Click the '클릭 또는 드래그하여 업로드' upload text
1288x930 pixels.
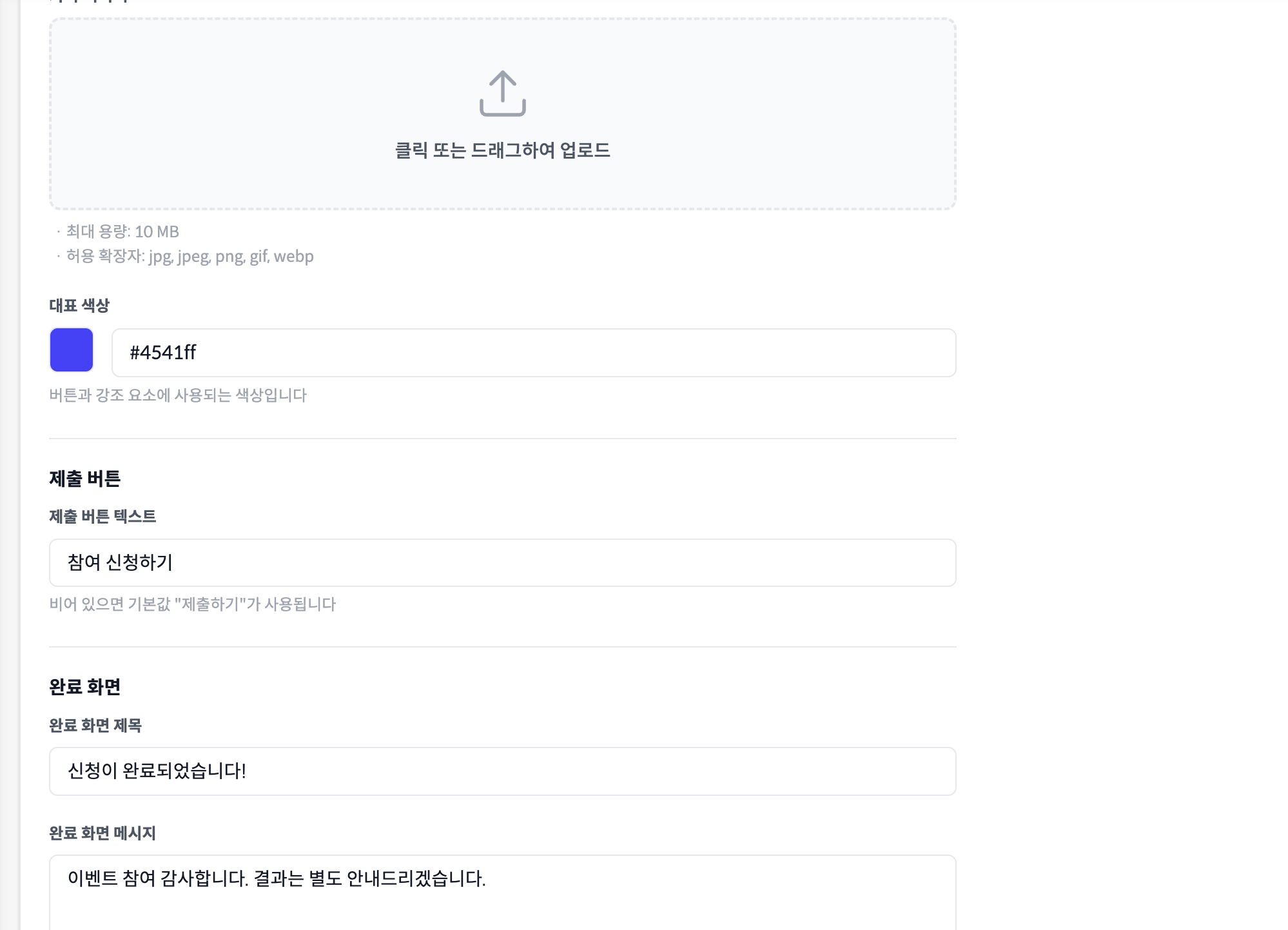502,150
